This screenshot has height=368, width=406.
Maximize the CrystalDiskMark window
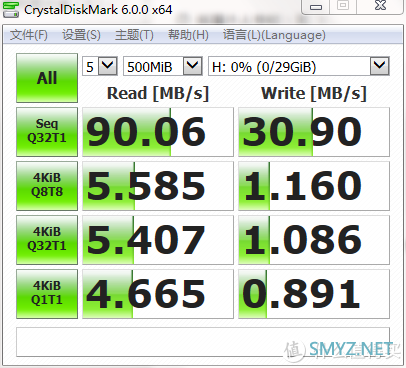click(x=343, y=6)
